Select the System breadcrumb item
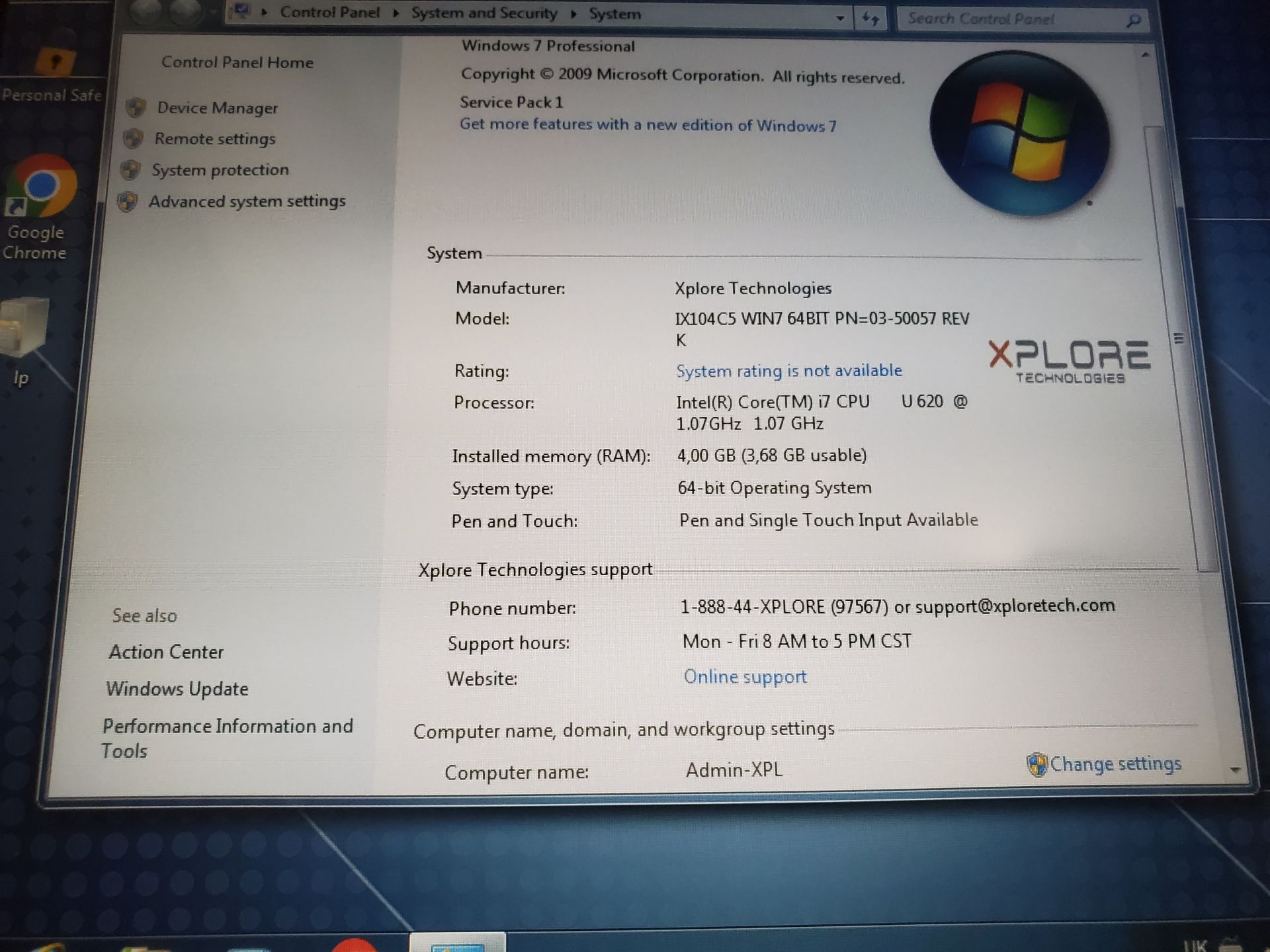 (x=614, y=14)
